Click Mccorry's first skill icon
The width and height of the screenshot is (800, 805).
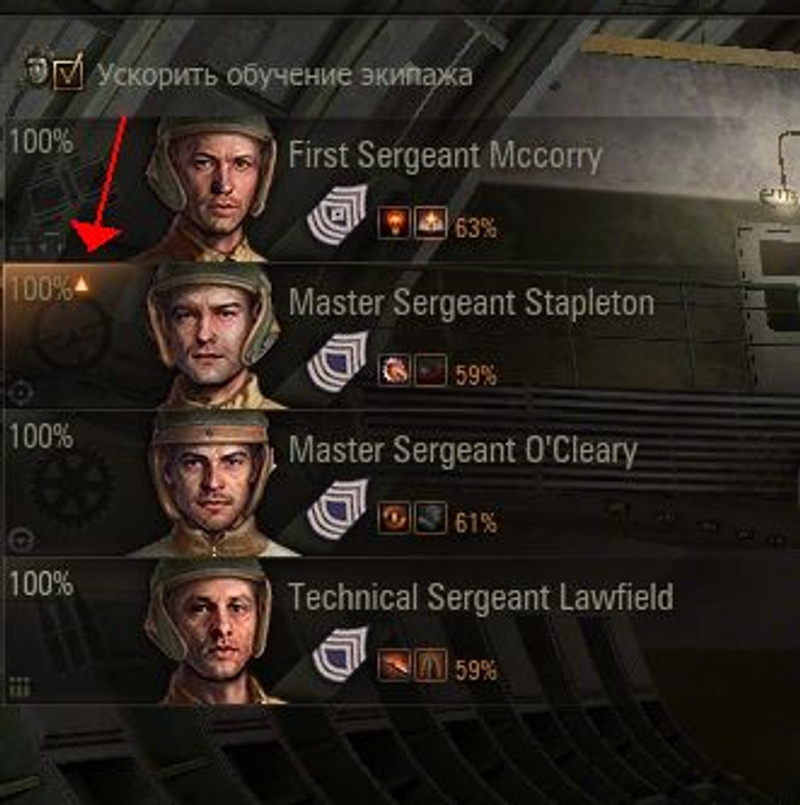click(394, 223)
